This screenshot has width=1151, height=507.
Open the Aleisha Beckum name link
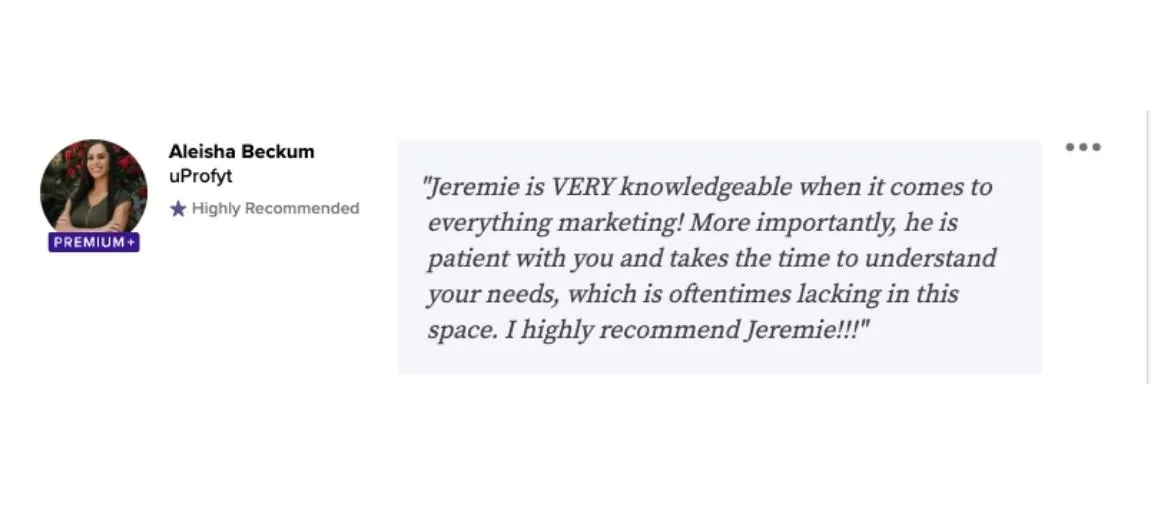pos(242,152)
